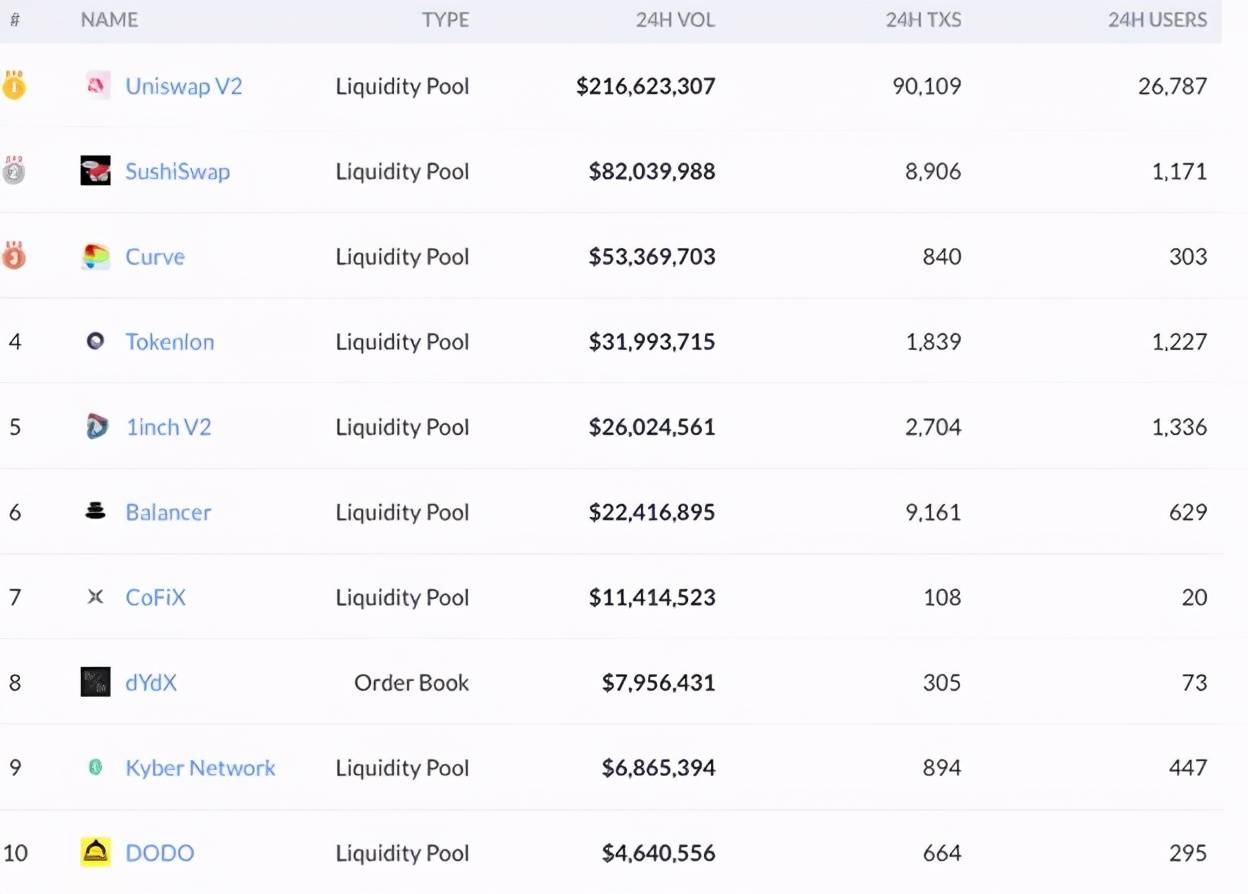Select the $4,640,556 volume value

click(659, 853)
